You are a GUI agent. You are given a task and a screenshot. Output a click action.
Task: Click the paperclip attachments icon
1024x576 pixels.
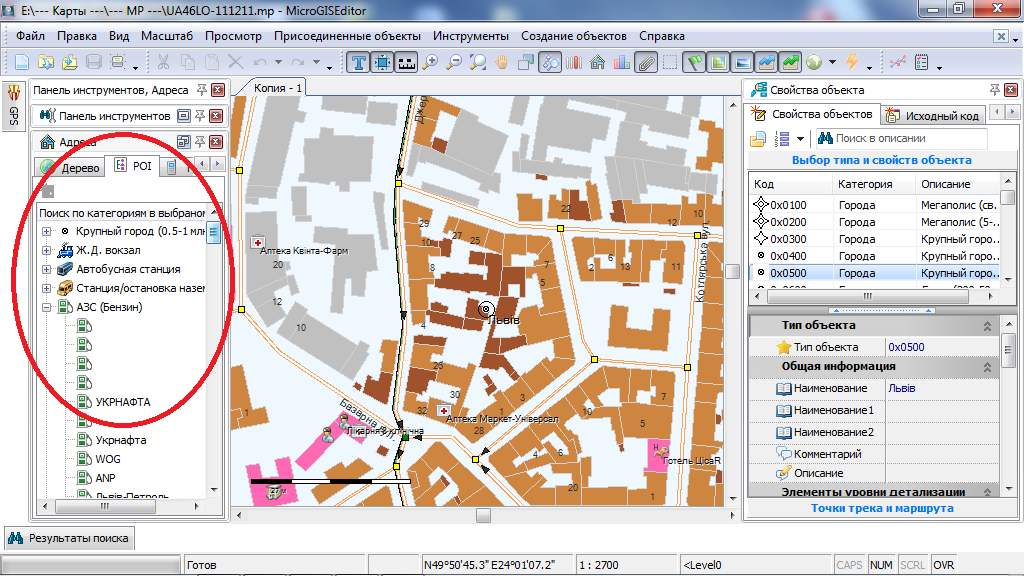tap(645, 62)
